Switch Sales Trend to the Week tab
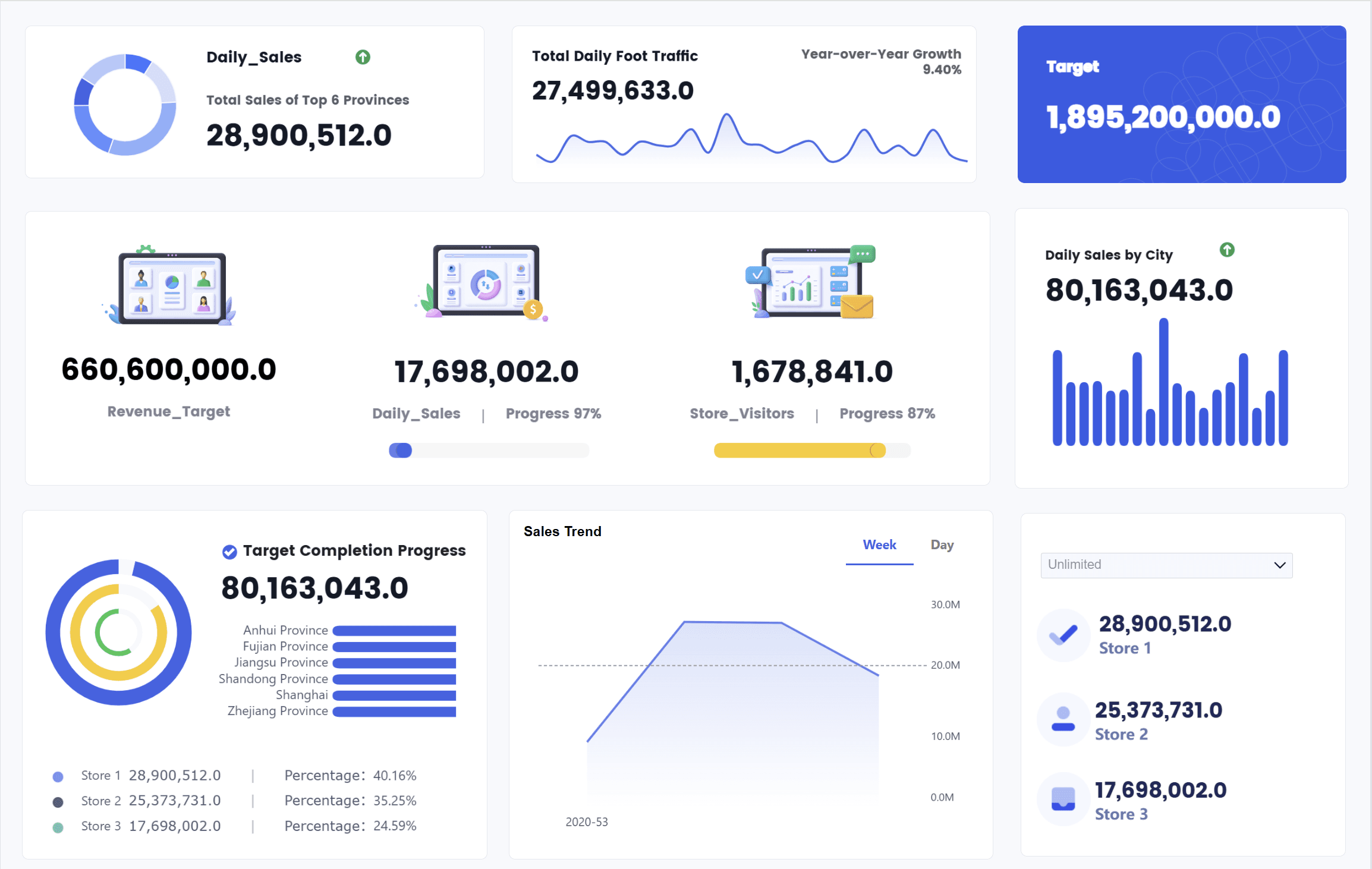This screenshot has height=869, width=1372. point(879,545)
